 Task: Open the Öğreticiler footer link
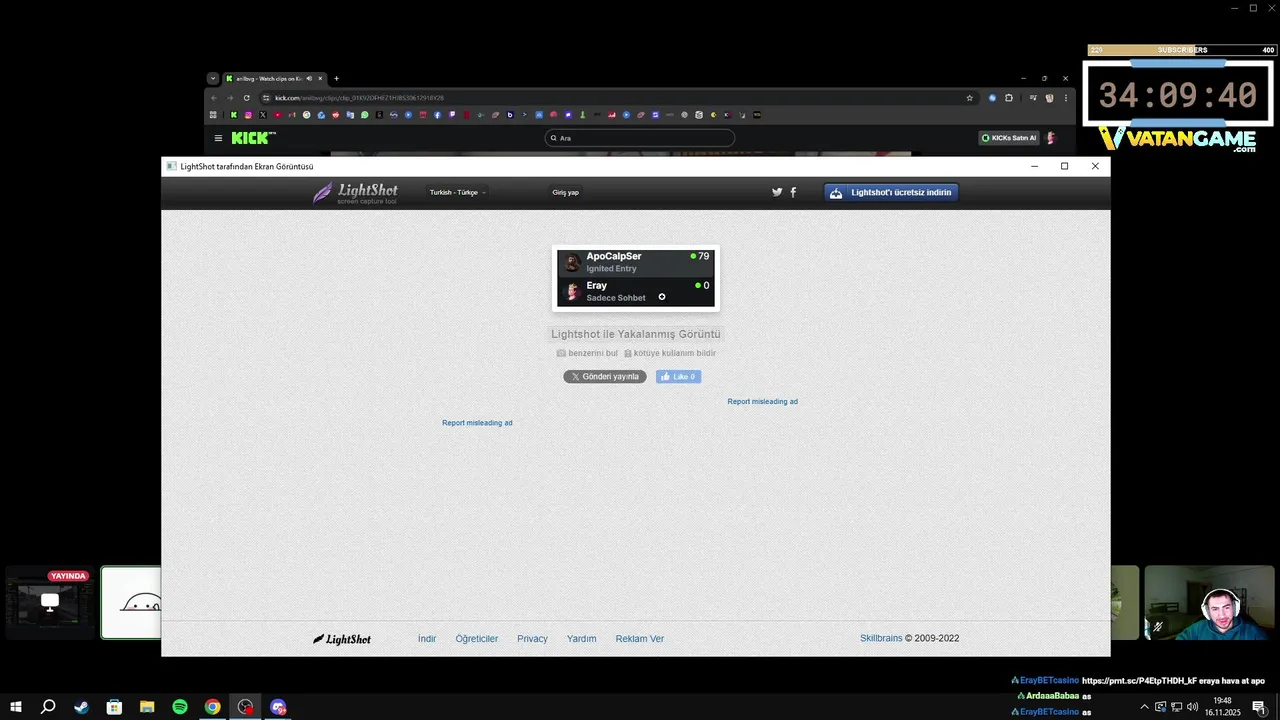[477, 639]
